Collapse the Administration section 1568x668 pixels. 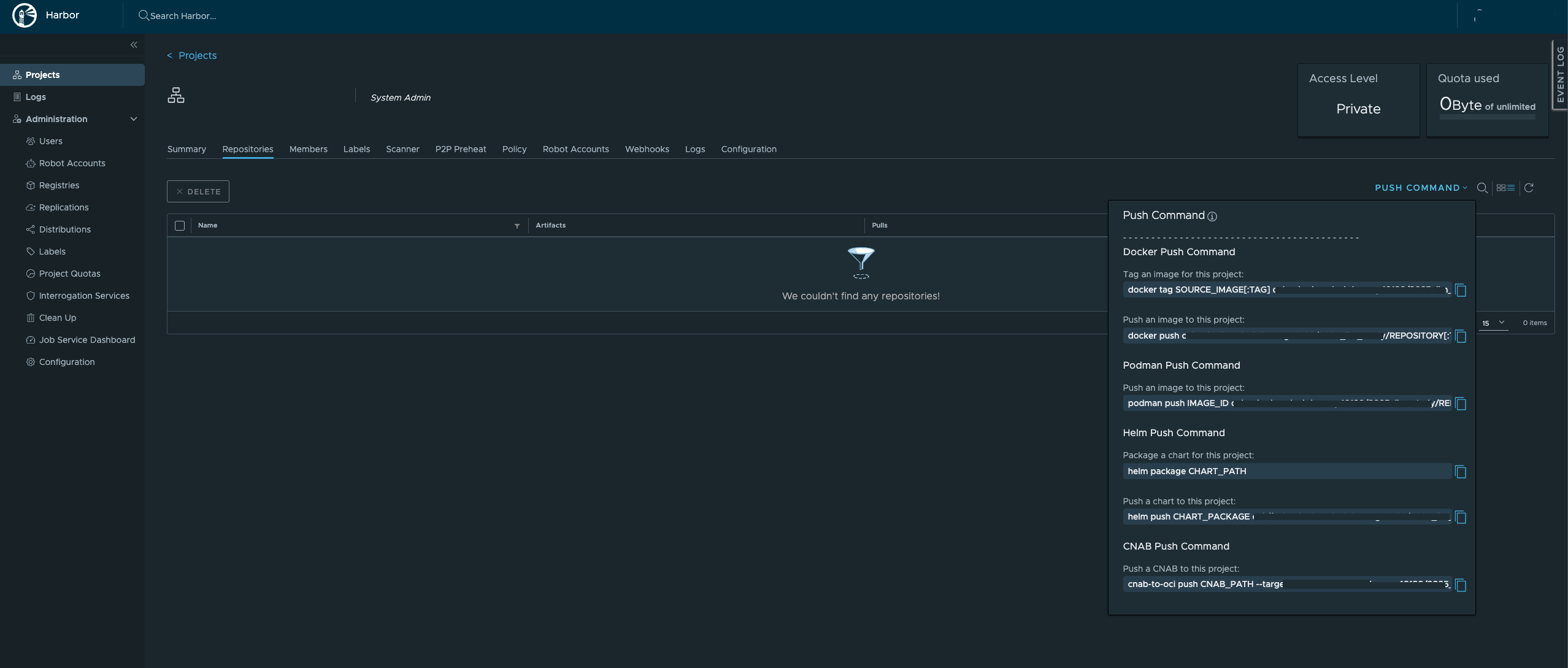[x=133, y=119]
